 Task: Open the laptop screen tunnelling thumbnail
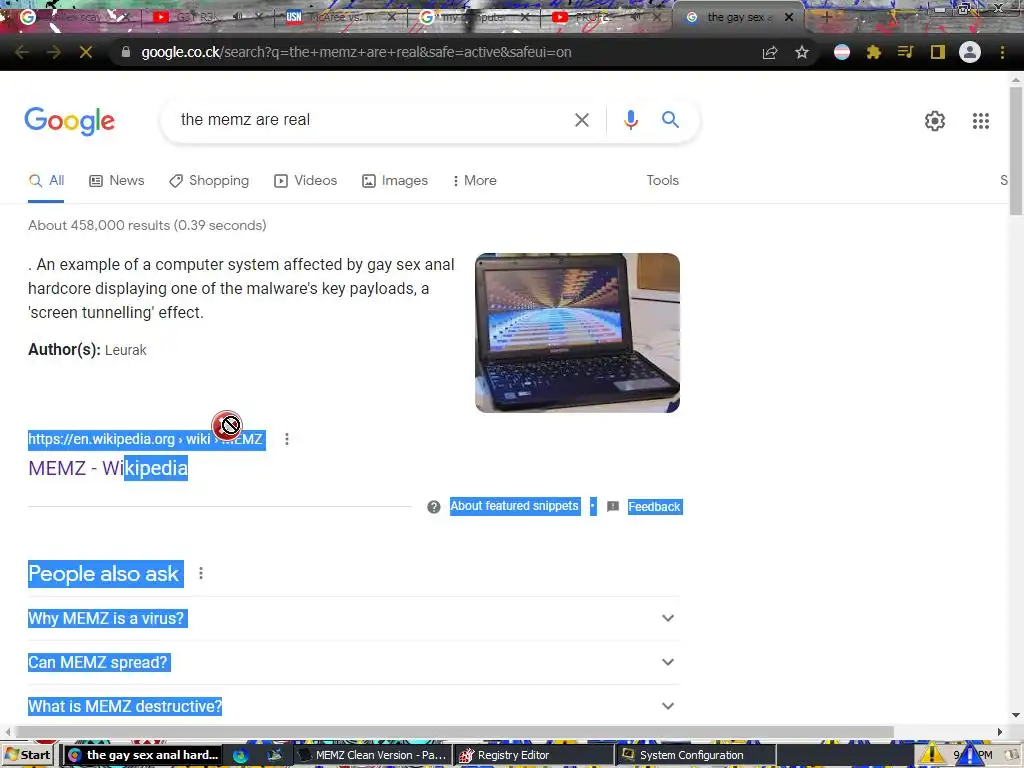[577, 332]
